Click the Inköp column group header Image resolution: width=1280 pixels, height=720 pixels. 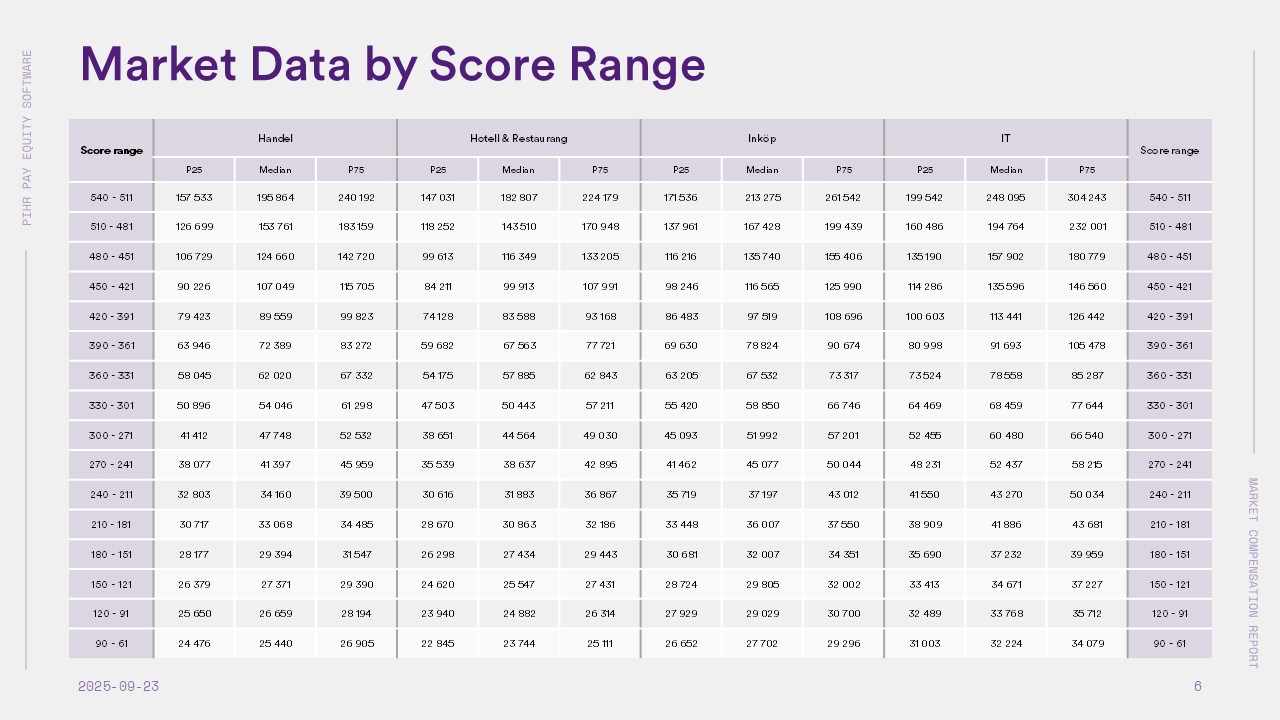762,138
